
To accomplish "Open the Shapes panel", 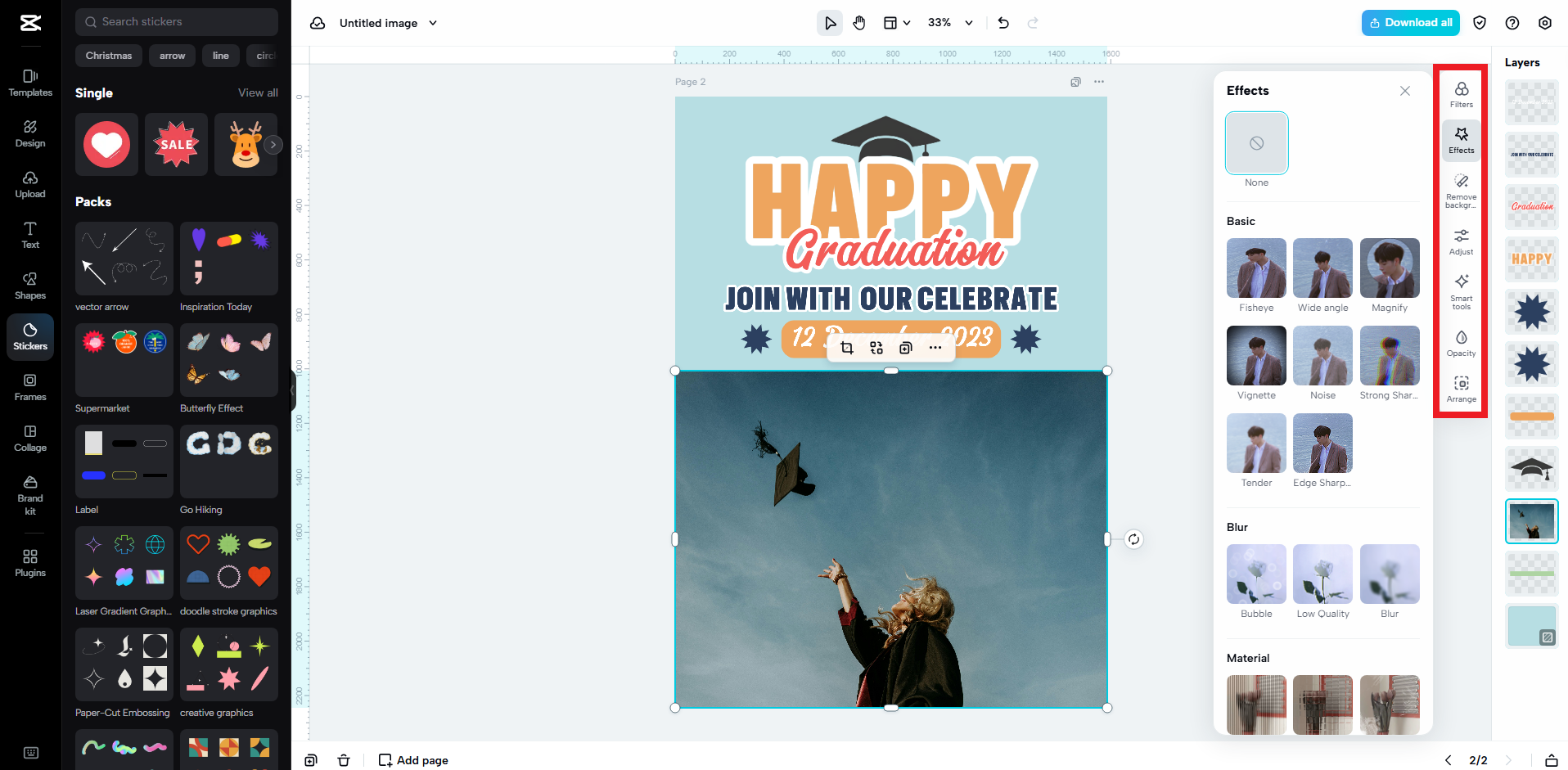I will [29, 286].
